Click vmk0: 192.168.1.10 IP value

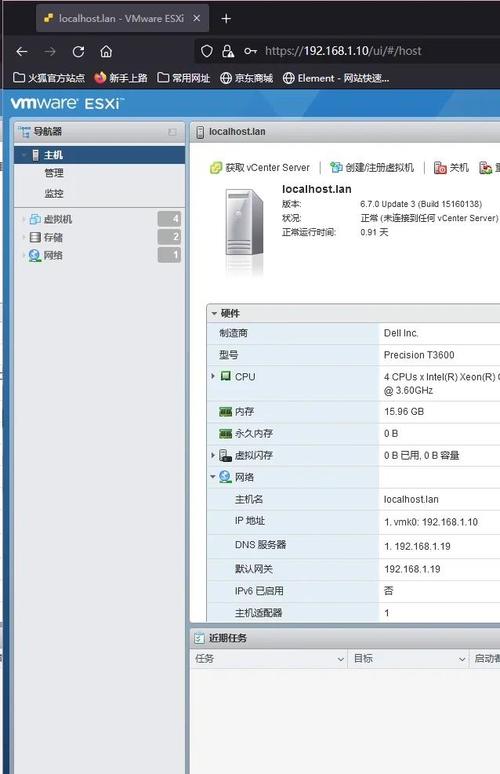click(431, 522)
